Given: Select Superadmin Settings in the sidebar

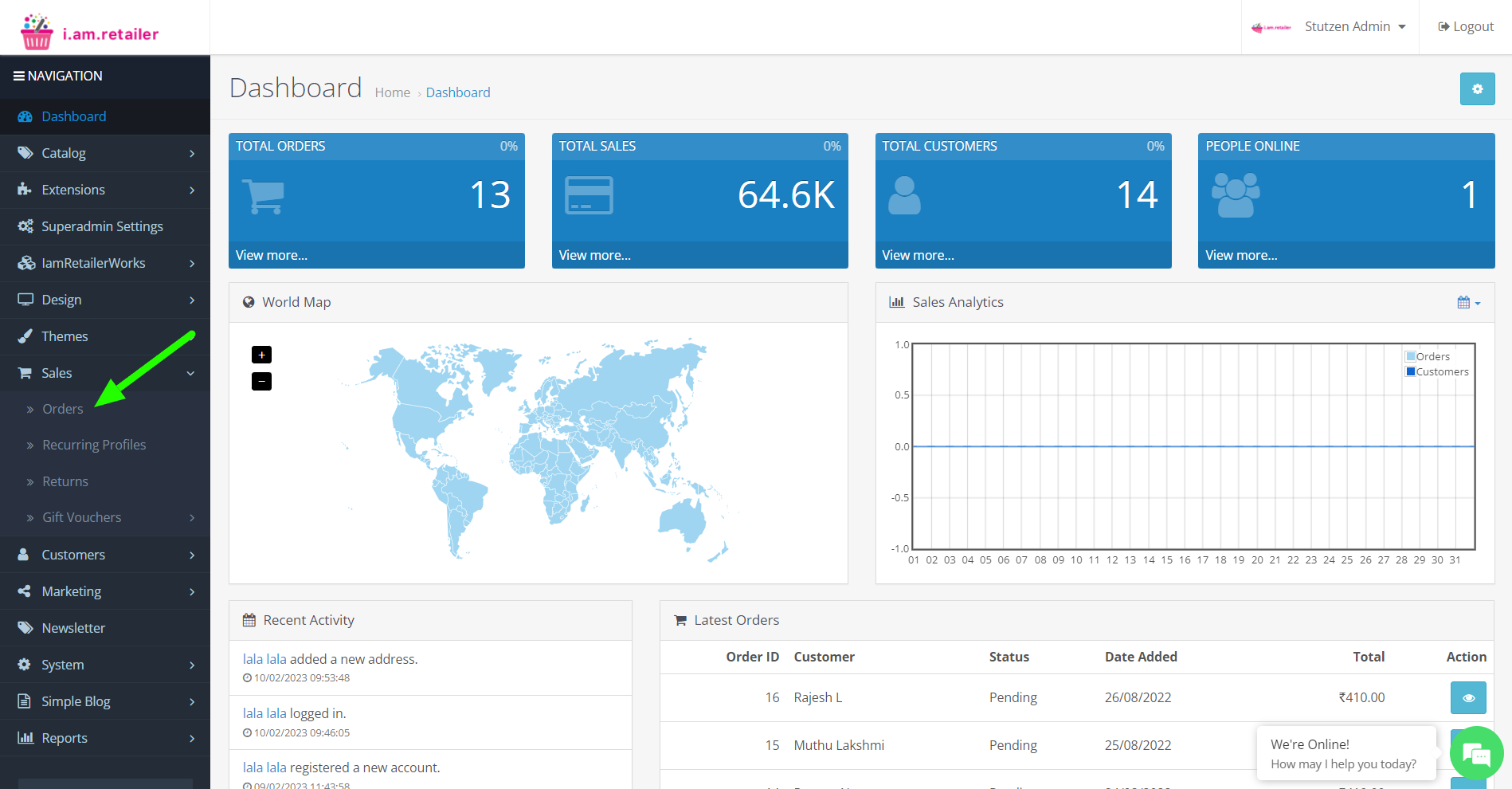Looking at the screenshot, I should [x=102, y=226].
